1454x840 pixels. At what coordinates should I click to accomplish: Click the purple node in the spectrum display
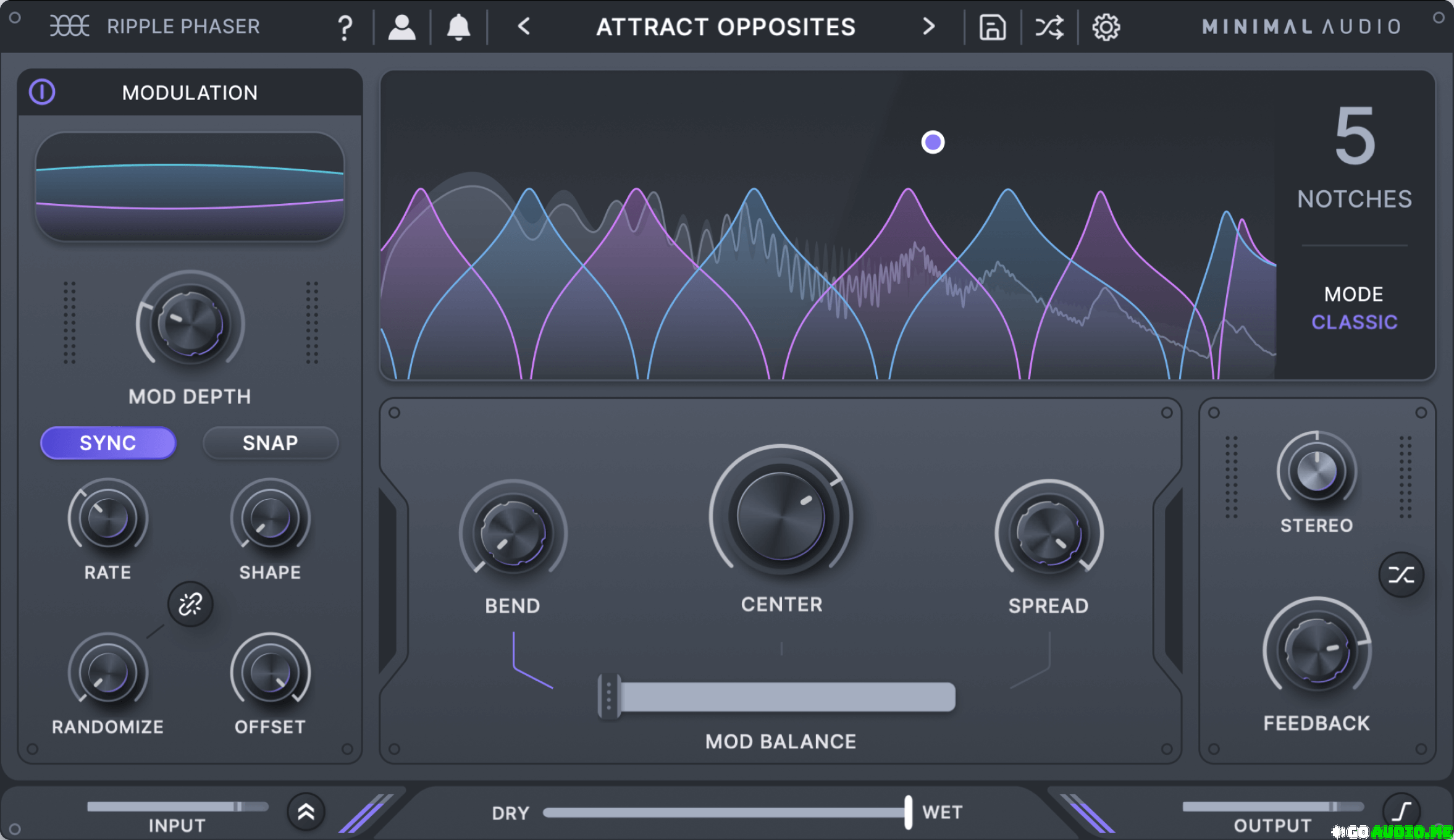point(933,142)
